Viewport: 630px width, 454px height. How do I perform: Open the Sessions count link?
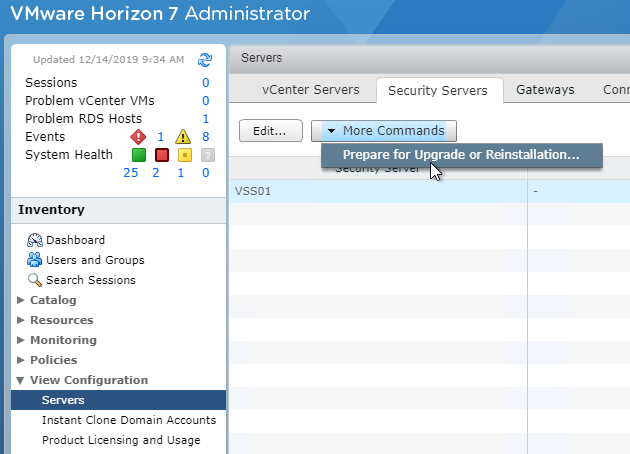[206, 82]
